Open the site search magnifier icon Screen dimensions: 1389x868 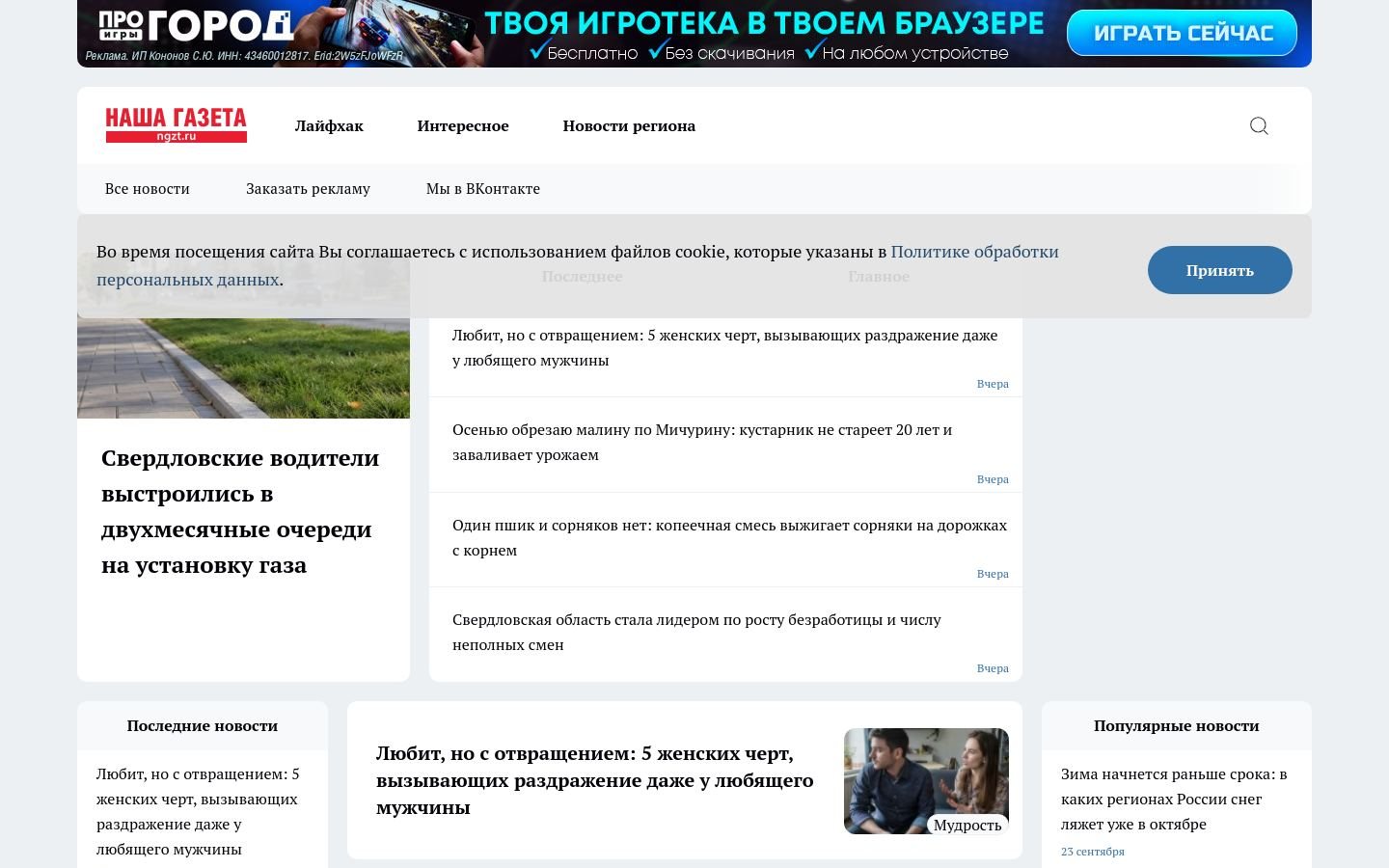[1259, 125]
